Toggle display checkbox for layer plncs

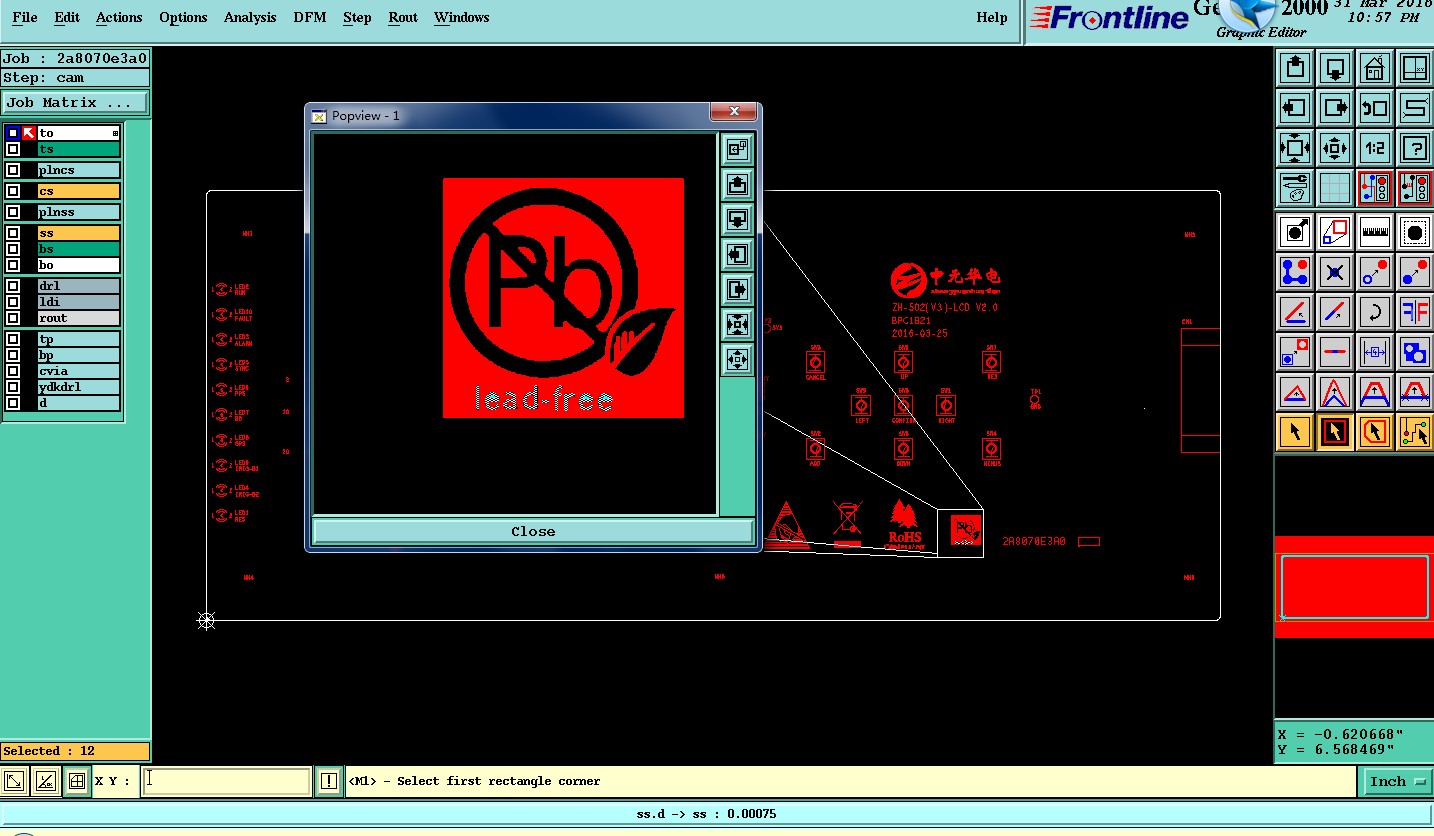click(12, 170)
